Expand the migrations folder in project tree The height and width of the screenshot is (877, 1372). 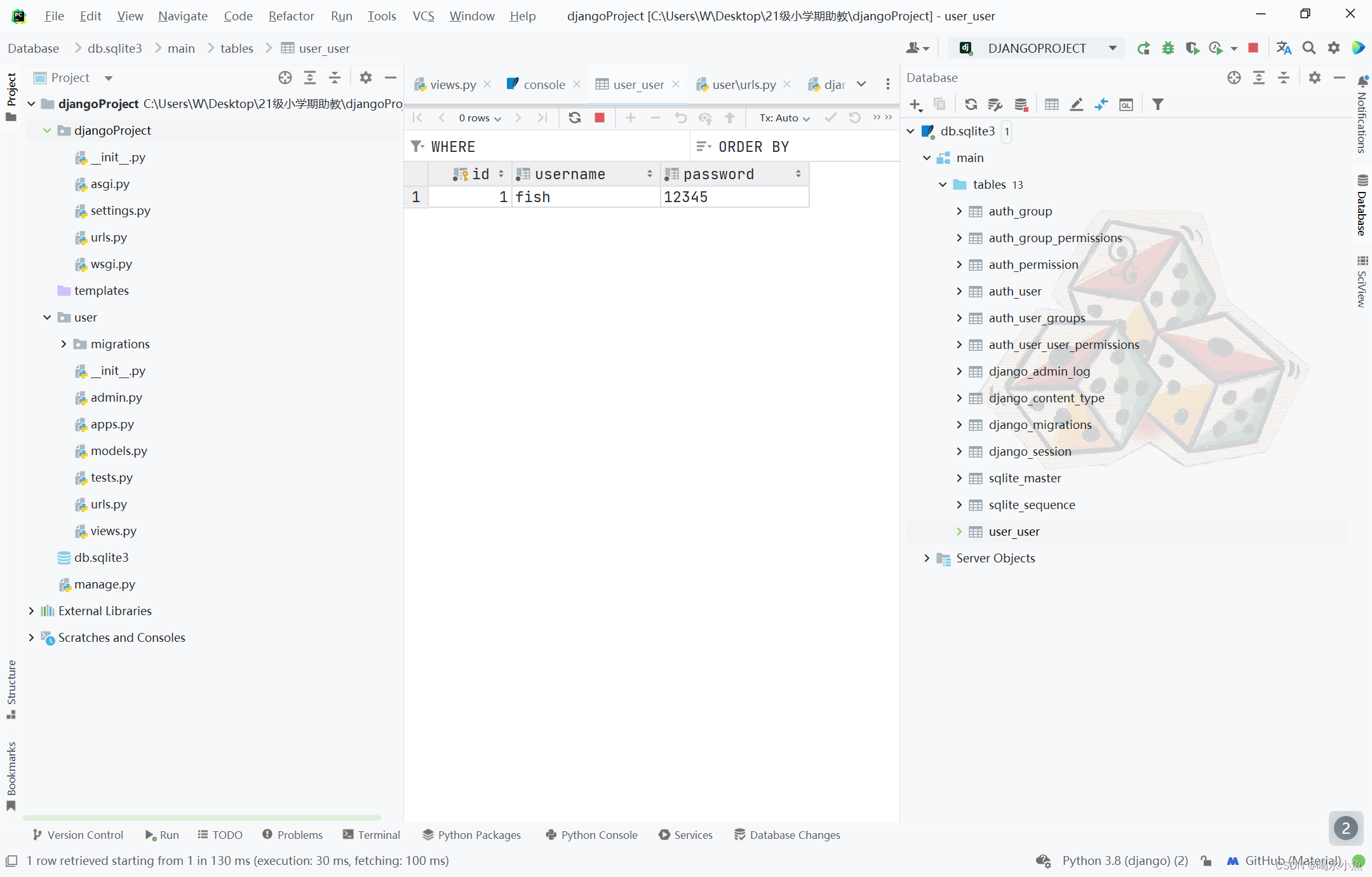tap(64, 344)
